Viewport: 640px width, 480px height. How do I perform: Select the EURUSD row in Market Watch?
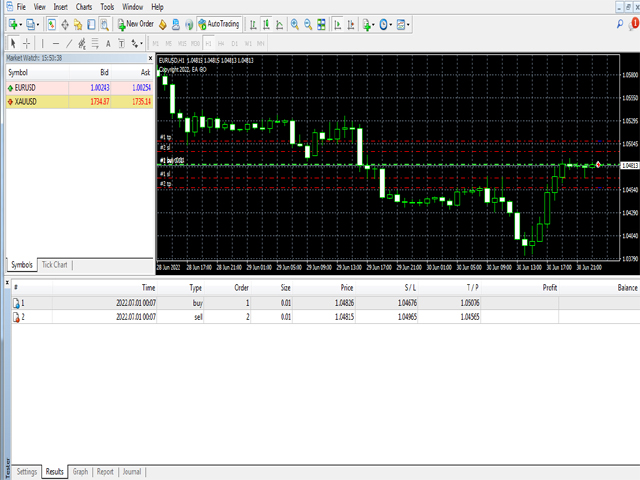[80, 88]
